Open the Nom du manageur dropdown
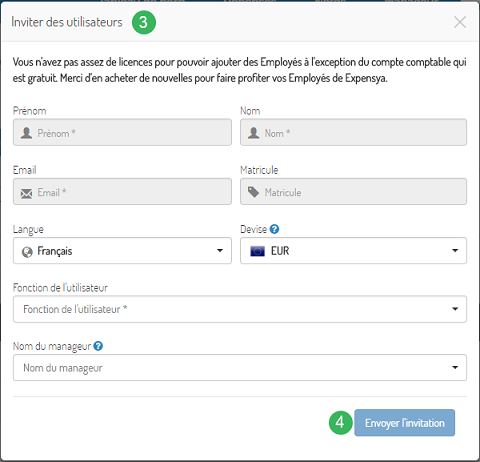 240,367
